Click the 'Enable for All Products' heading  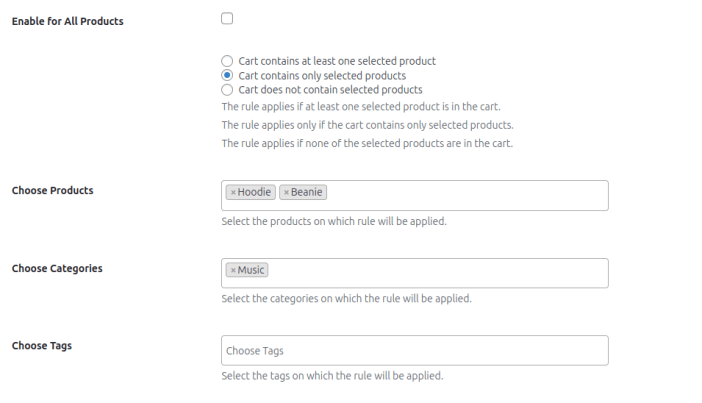coord(68,21)
